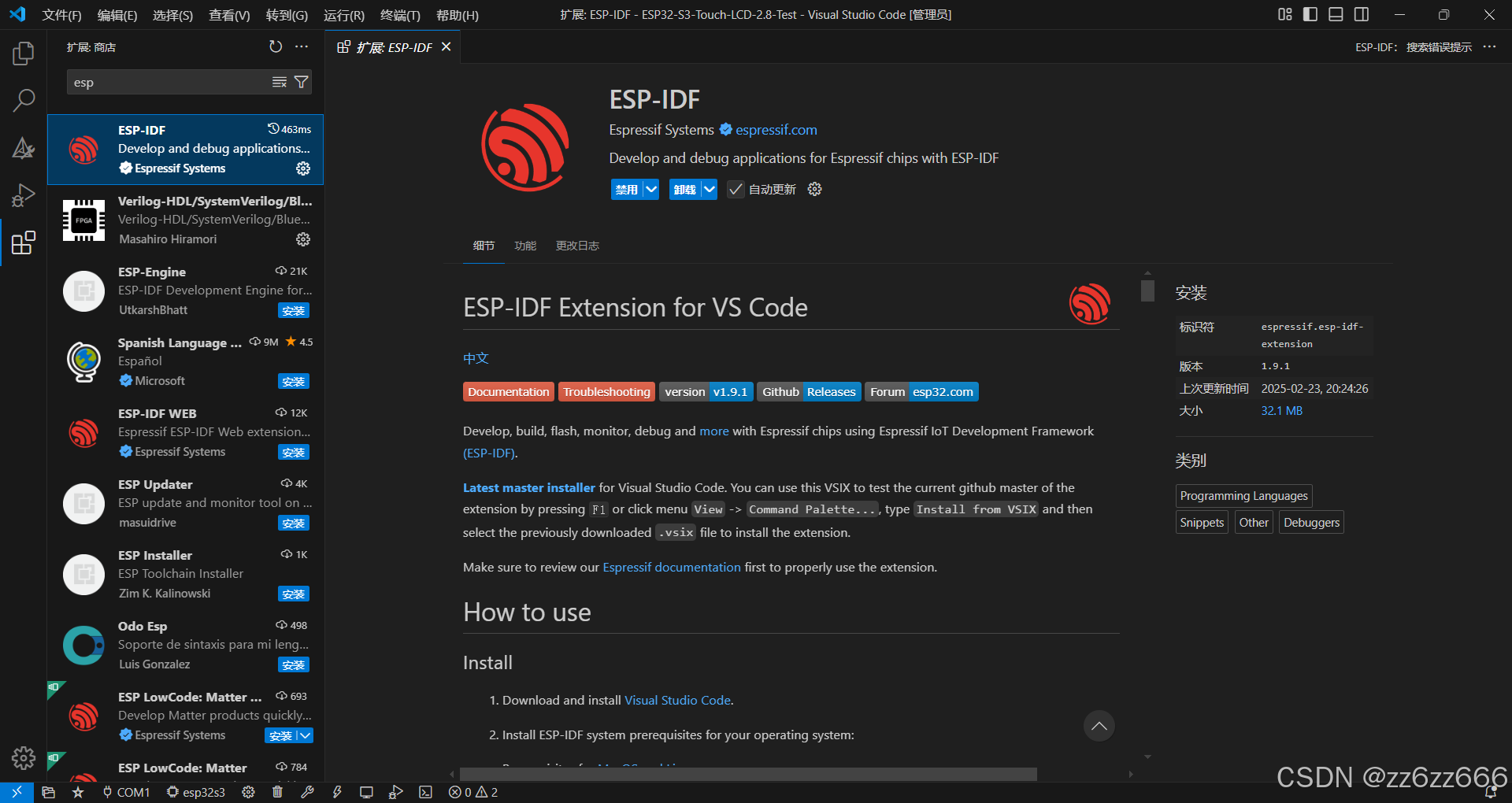Click the build project wrench icon
The width and height of the screenshot is (1512, 803).
307,792
